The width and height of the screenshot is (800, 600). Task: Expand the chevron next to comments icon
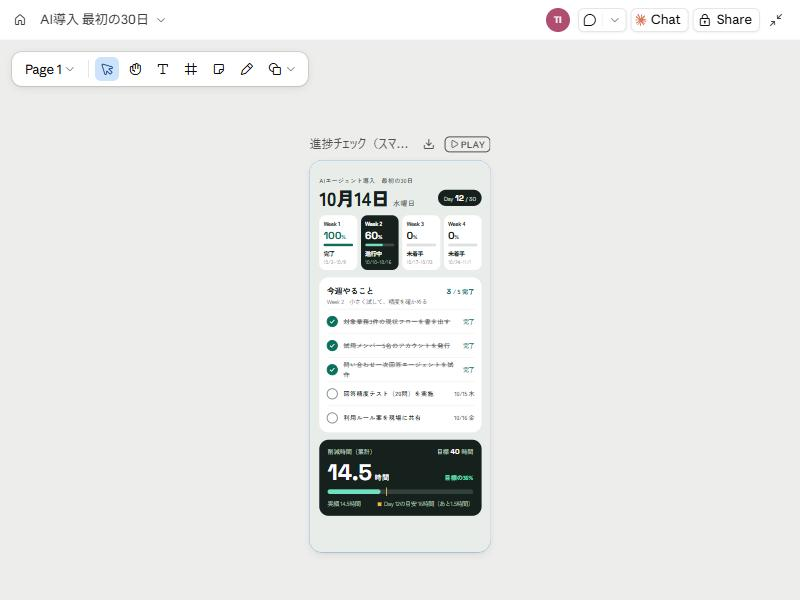click(614, 20)
